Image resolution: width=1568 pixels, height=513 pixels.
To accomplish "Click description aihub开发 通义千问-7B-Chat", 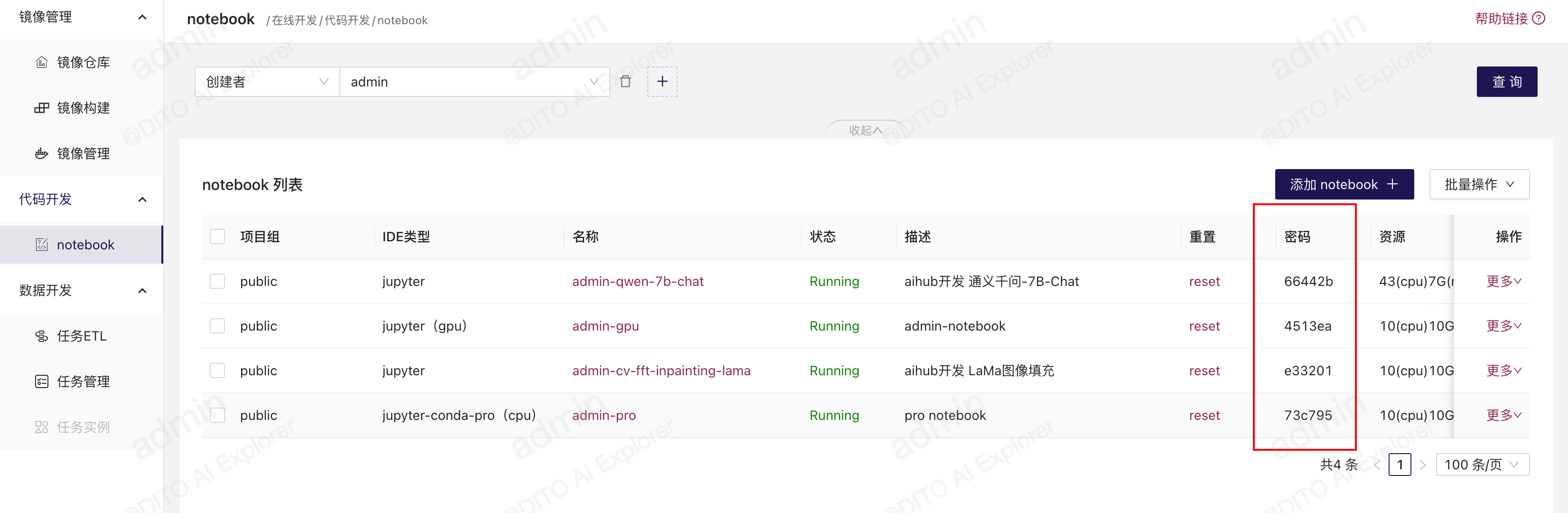I will [991, 281].
